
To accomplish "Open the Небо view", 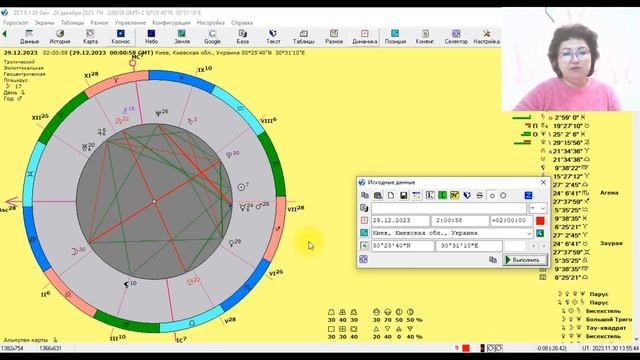I will point(151,37).
